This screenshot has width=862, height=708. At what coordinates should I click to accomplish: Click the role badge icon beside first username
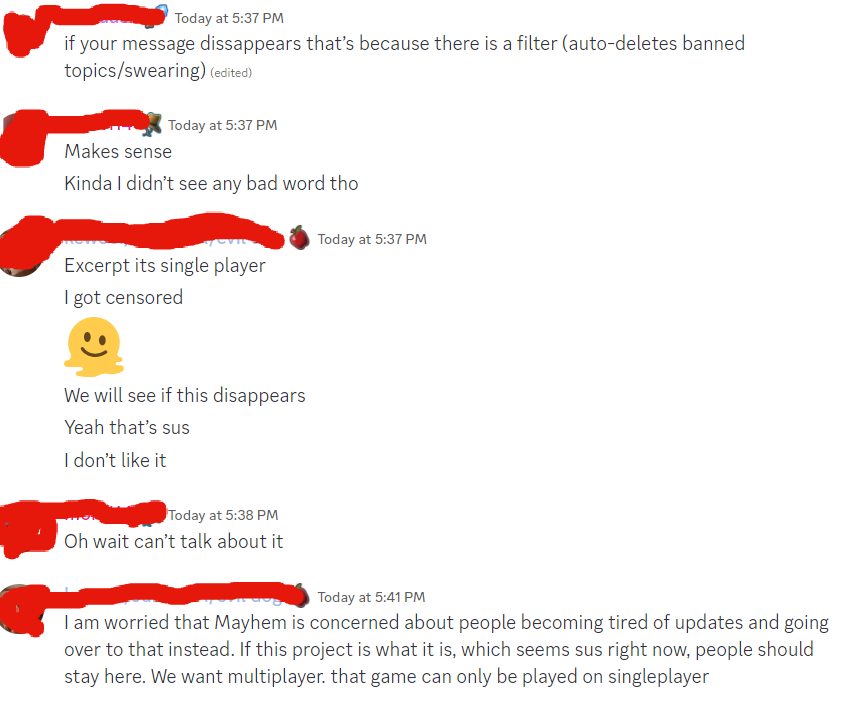coord(160,13)
